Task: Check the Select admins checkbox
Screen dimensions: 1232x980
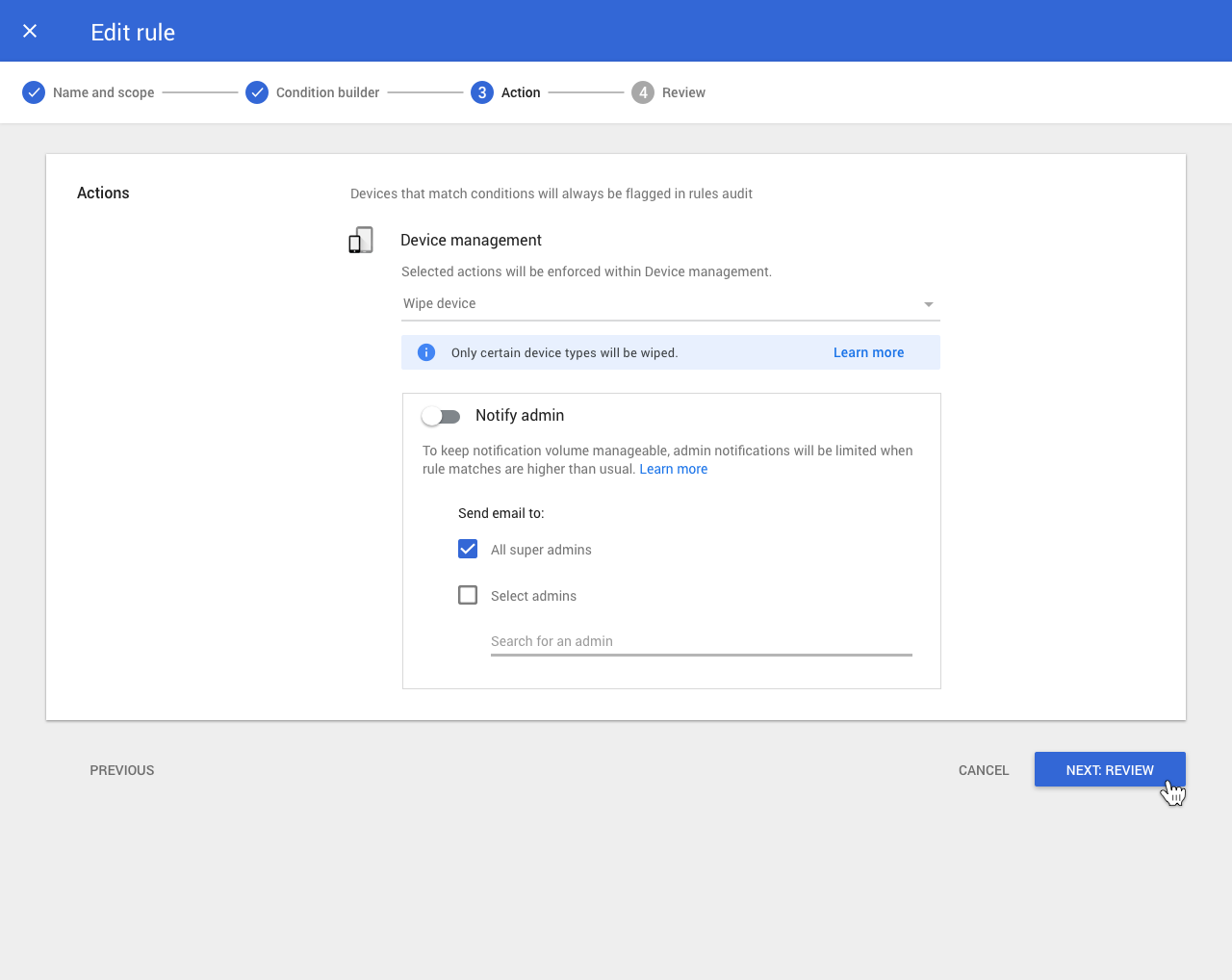Action: (468, 595)
